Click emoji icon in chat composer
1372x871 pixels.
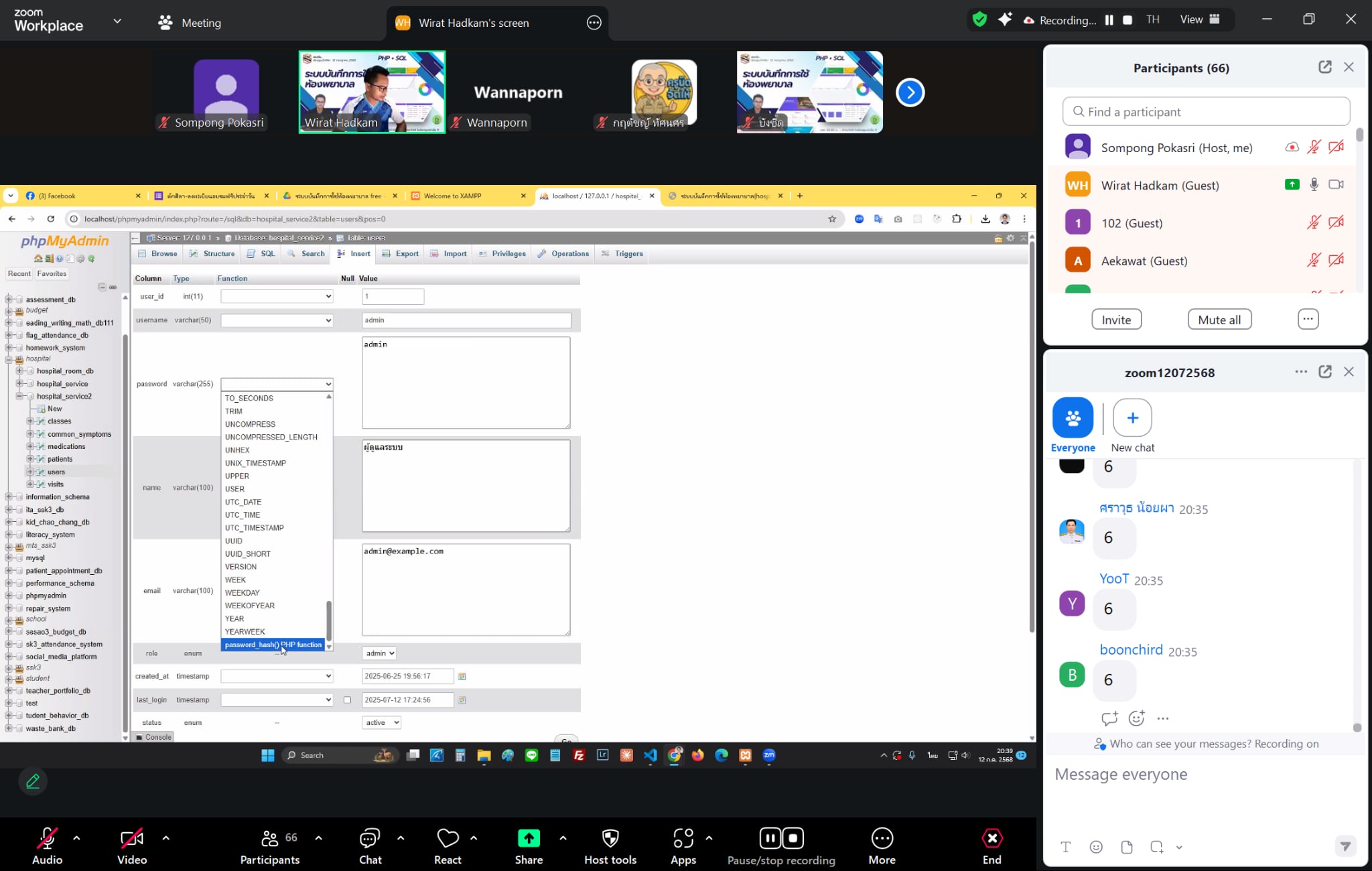click(1096, 847)
